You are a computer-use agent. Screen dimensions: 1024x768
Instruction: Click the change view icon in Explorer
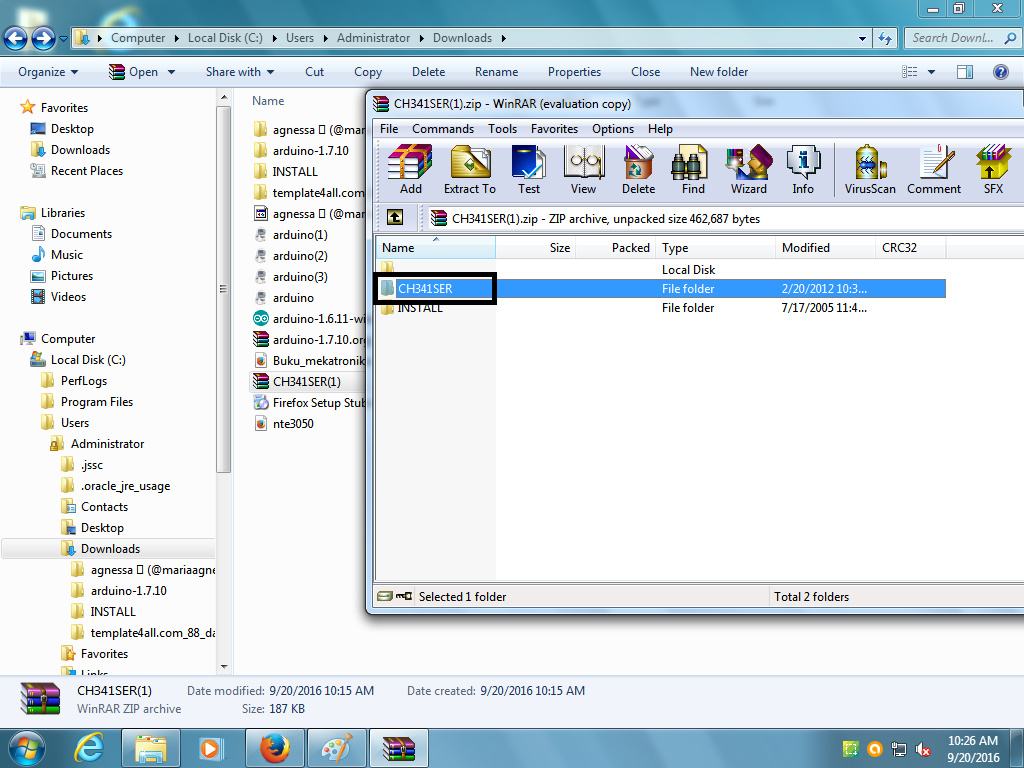tap(910, 72)
